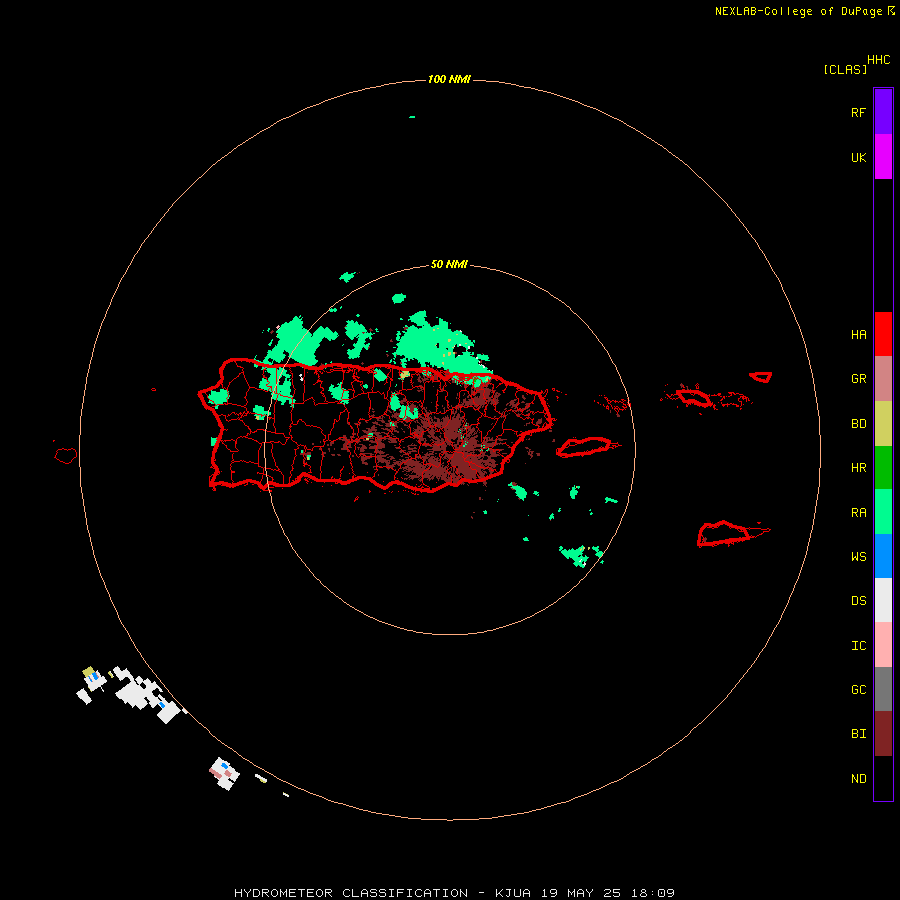The height and width of the screenshot is (900, 900).
Task: Click the [CLAS] legend header
Action: point(845,70)
